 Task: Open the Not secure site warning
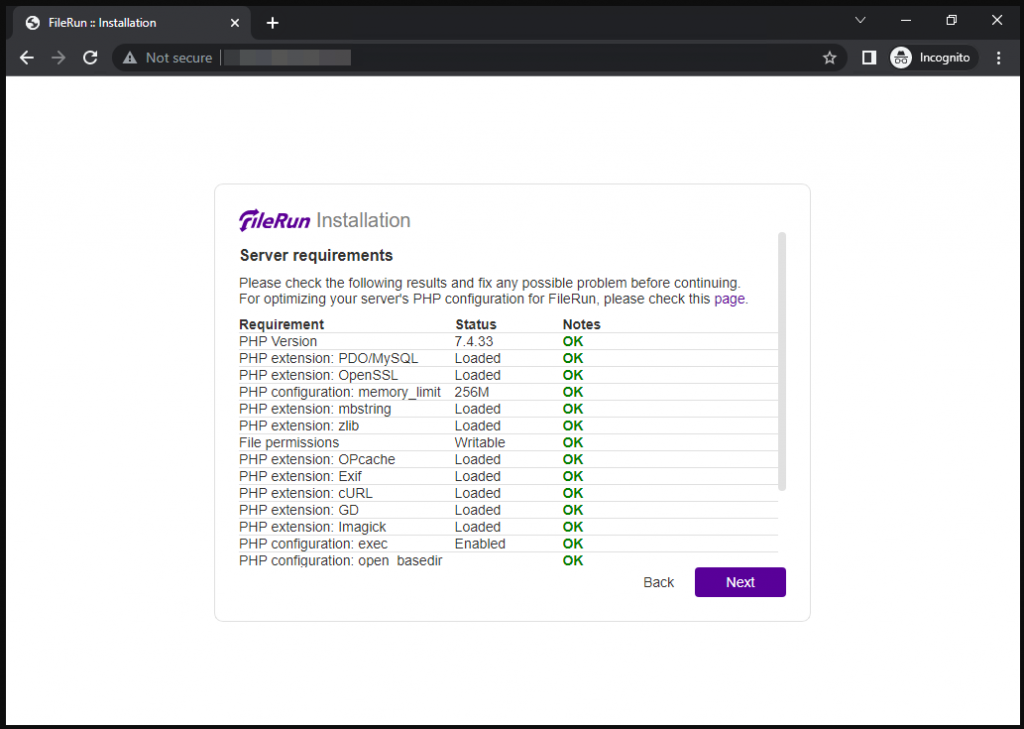(167, 58)
